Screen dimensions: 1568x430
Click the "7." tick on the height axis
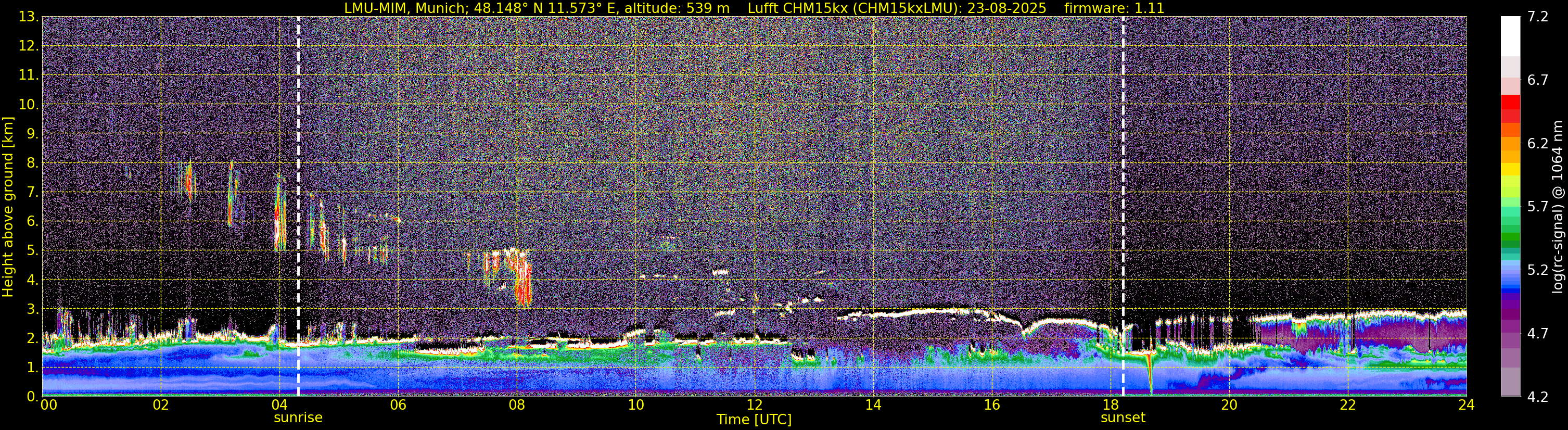coord(32,192)
